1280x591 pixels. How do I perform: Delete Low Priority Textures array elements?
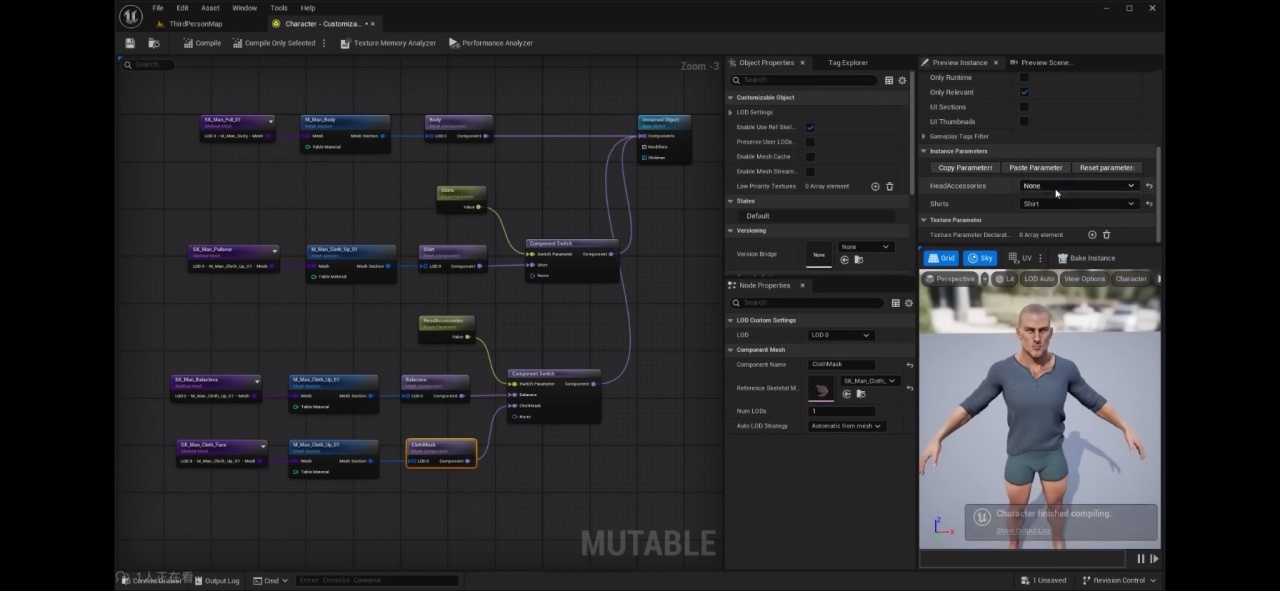[890, 186]
